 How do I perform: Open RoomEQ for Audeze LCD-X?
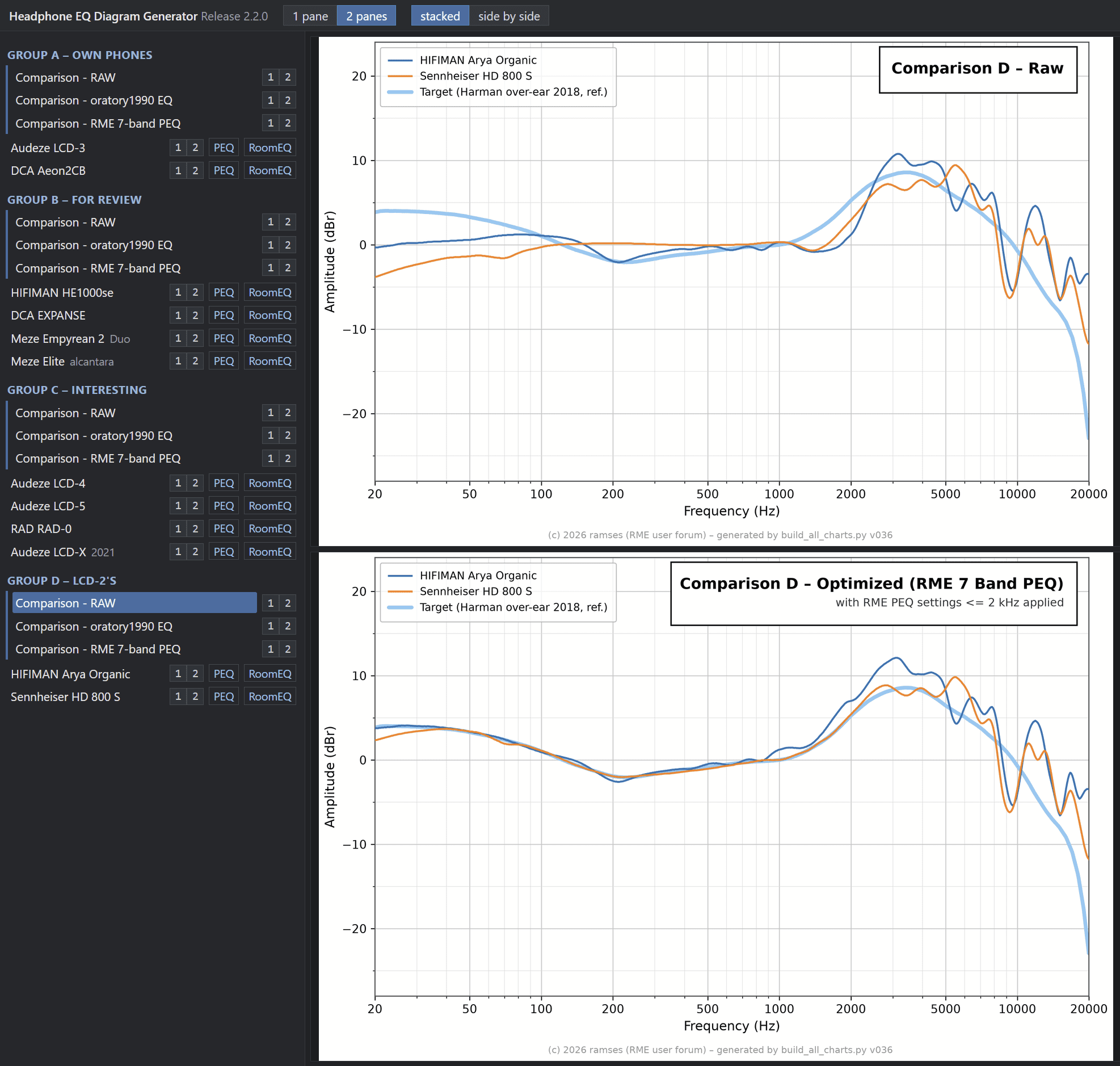coord(270,552)
